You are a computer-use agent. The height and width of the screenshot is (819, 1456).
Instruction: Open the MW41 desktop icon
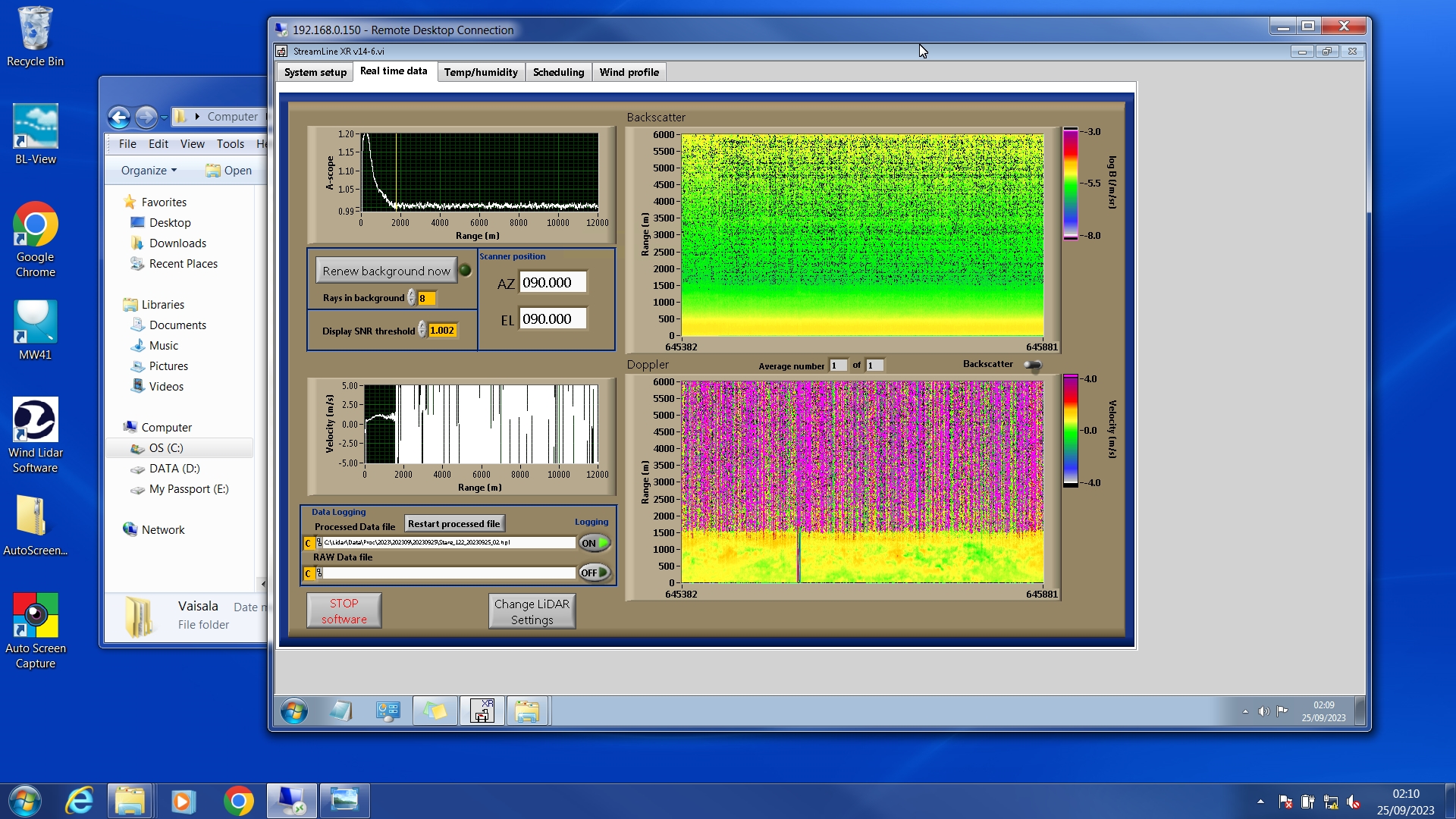tap(35, 329)
